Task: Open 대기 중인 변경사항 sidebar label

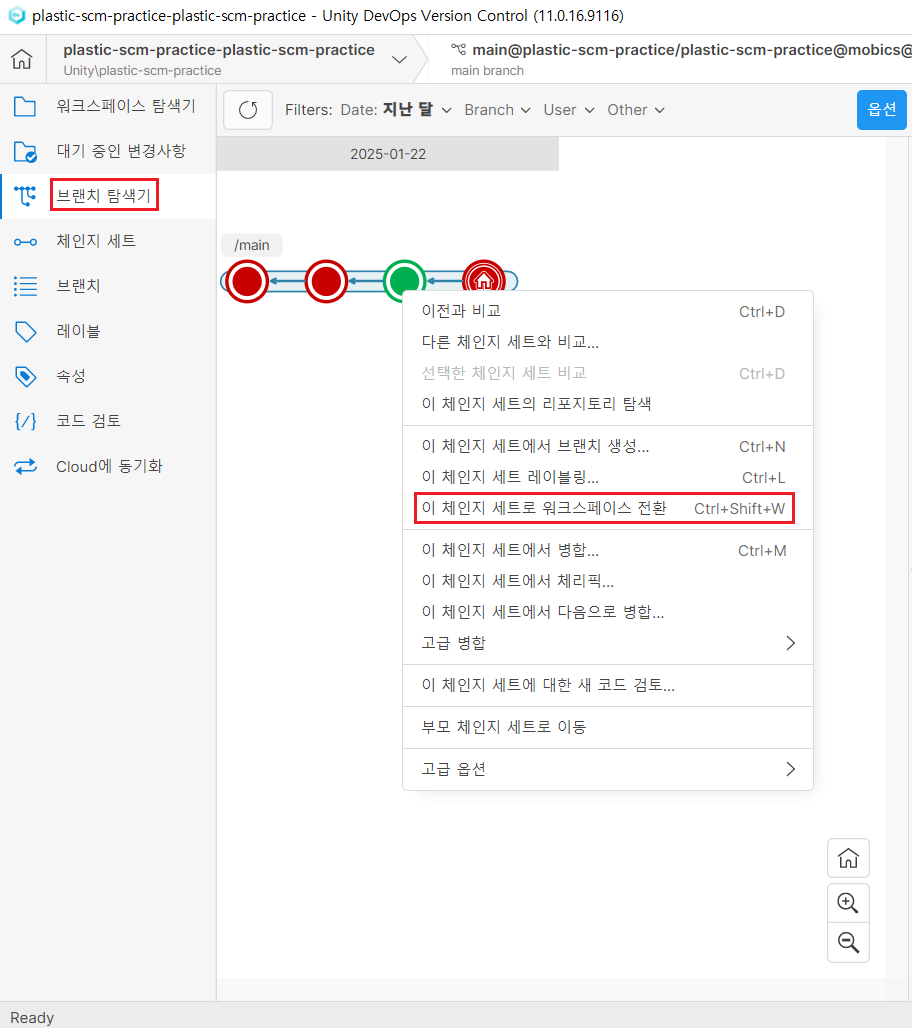Action: [x=121, y=151]
